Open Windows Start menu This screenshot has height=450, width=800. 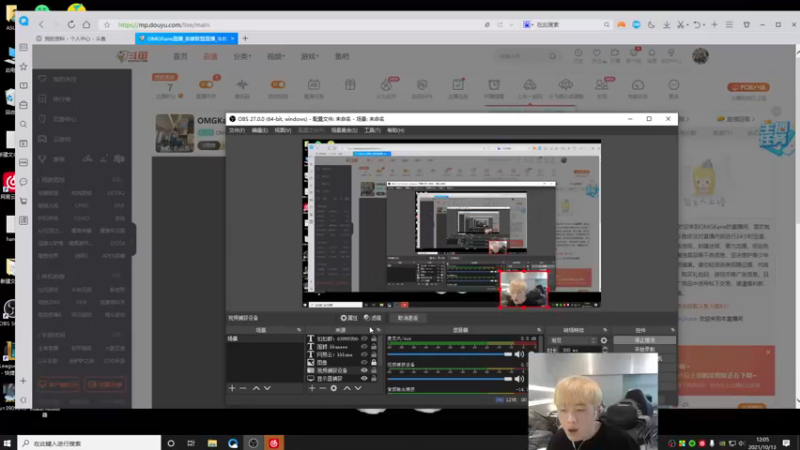[7, 443]
